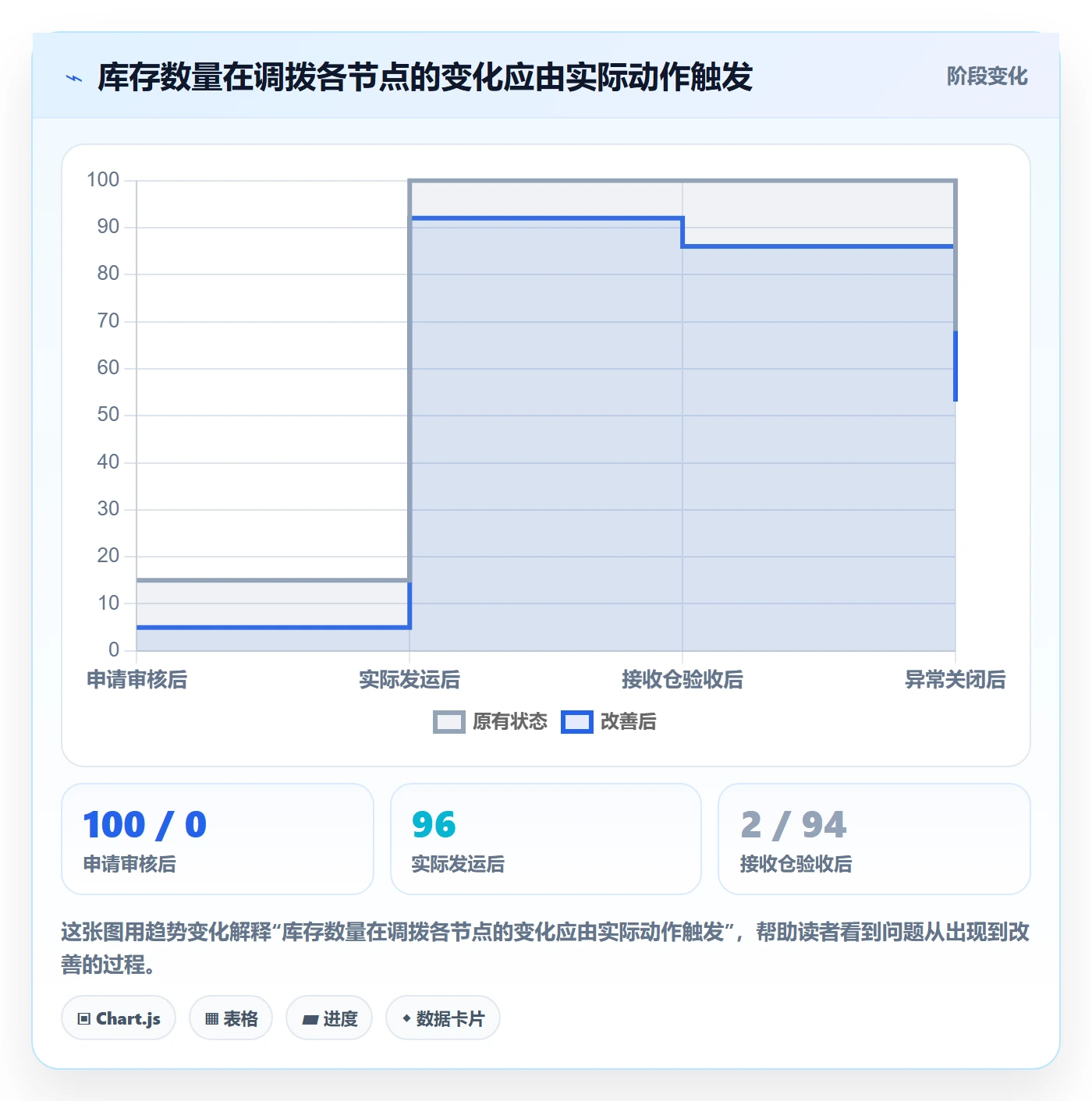Image resolution: width=1092 pixels, height=1101 pixels.
Task: Click the 异常关闭后 x-axis label
Action: click(x=955, y=680)
